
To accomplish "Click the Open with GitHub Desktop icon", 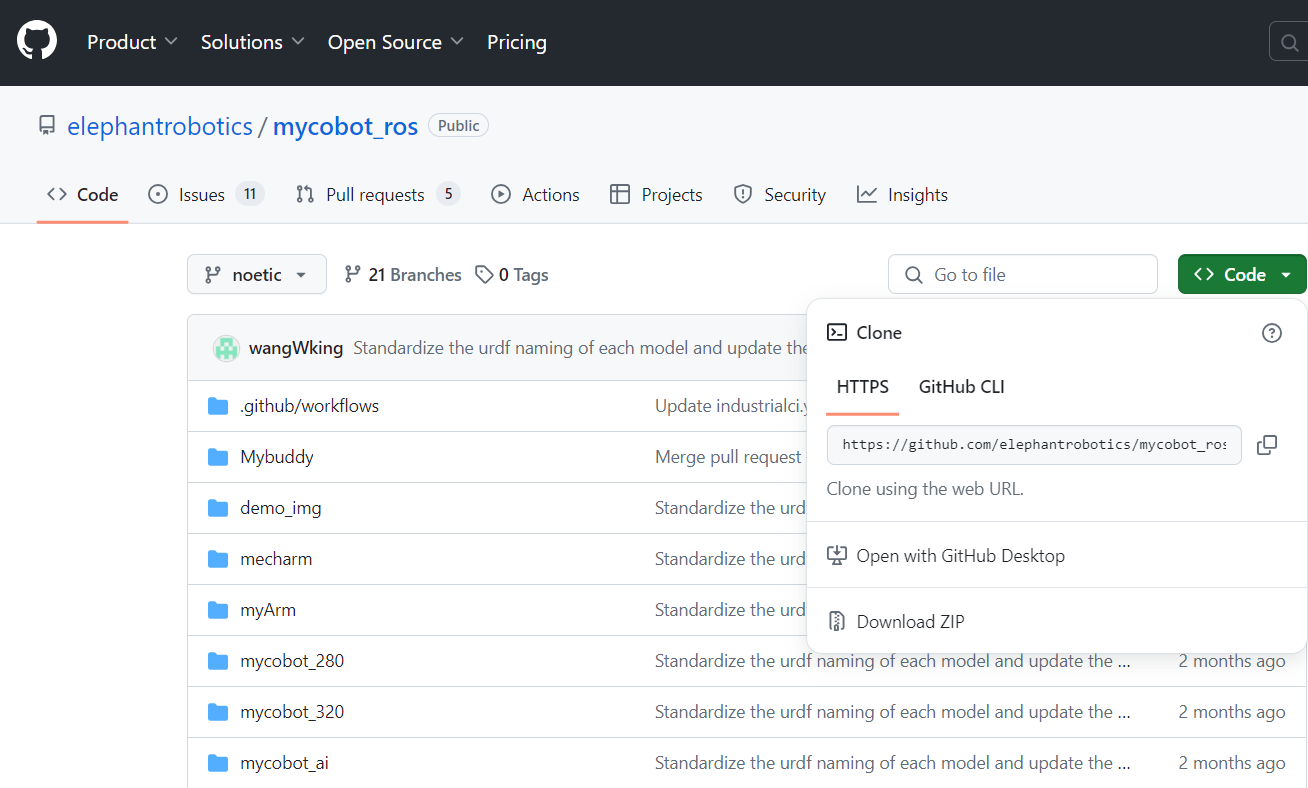I will 837,556.
